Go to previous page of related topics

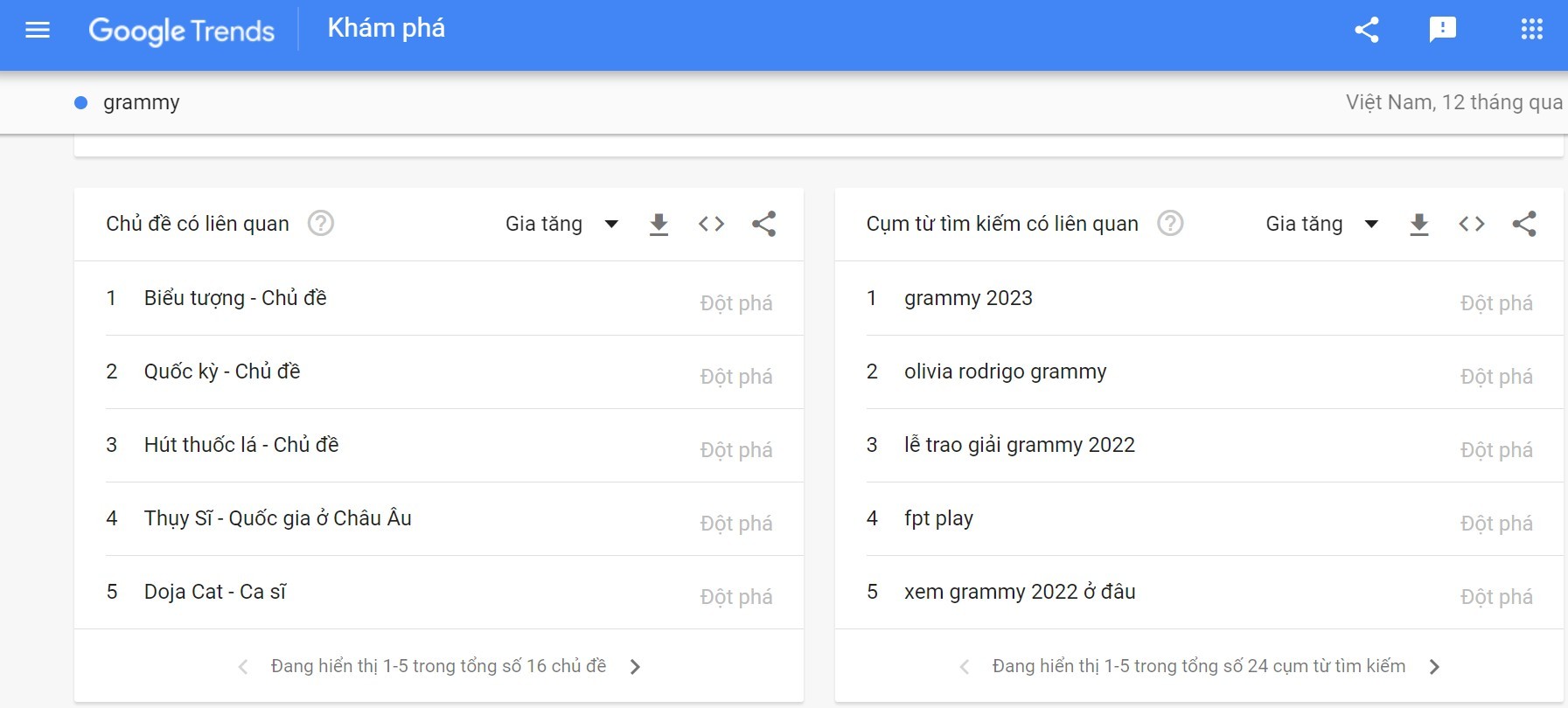coord(243,667)
